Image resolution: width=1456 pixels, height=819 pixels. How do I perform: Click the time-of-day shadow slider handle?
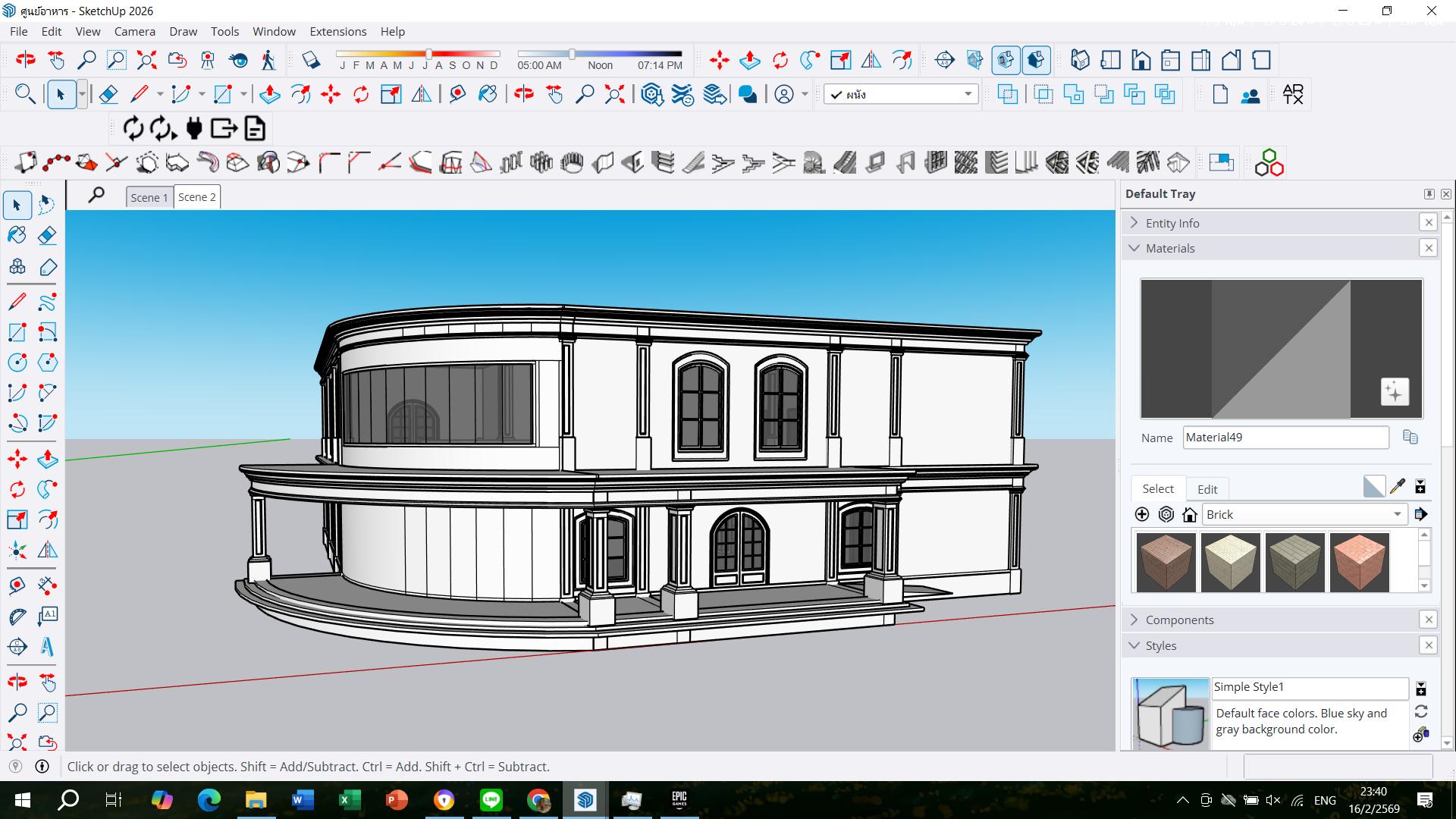pos(573,54)
